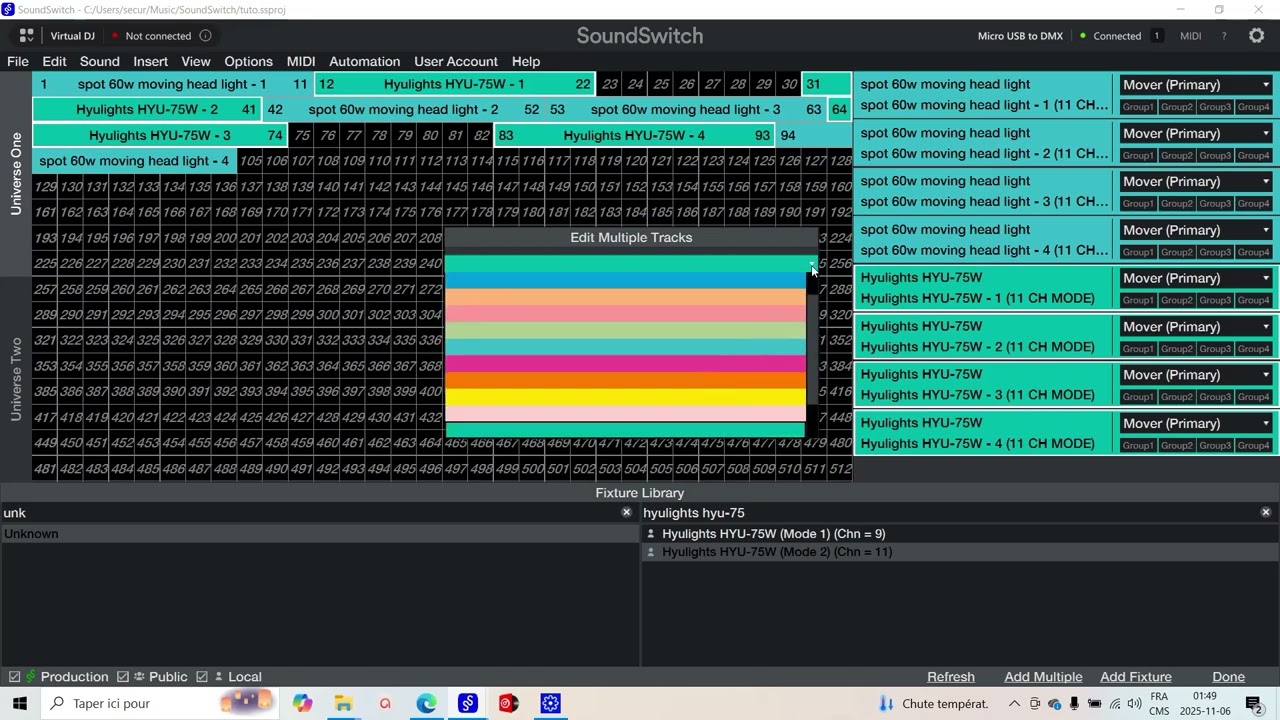This screenshot has height=720, width=1280.
Task: Open the blue gear taskbar app
Action: pyautogui.click(x=551, y=704)
